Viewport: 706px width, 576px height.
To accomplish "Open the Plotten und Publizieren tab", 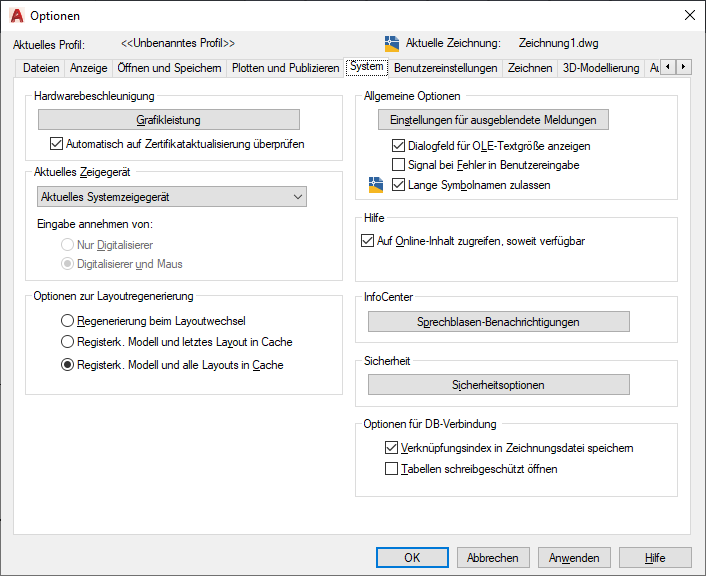I will pos(285,68).
